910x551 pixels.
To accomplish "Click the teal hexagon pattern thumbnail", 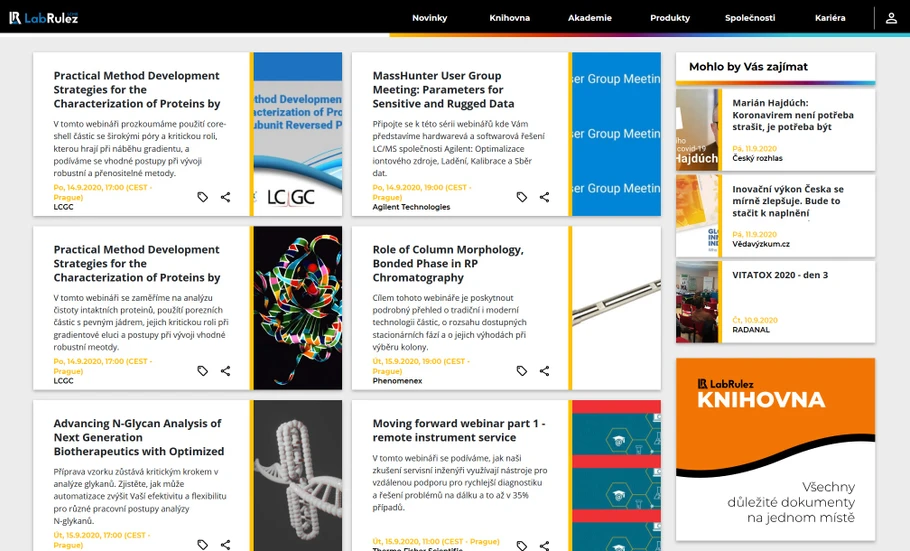I will 616,476.
